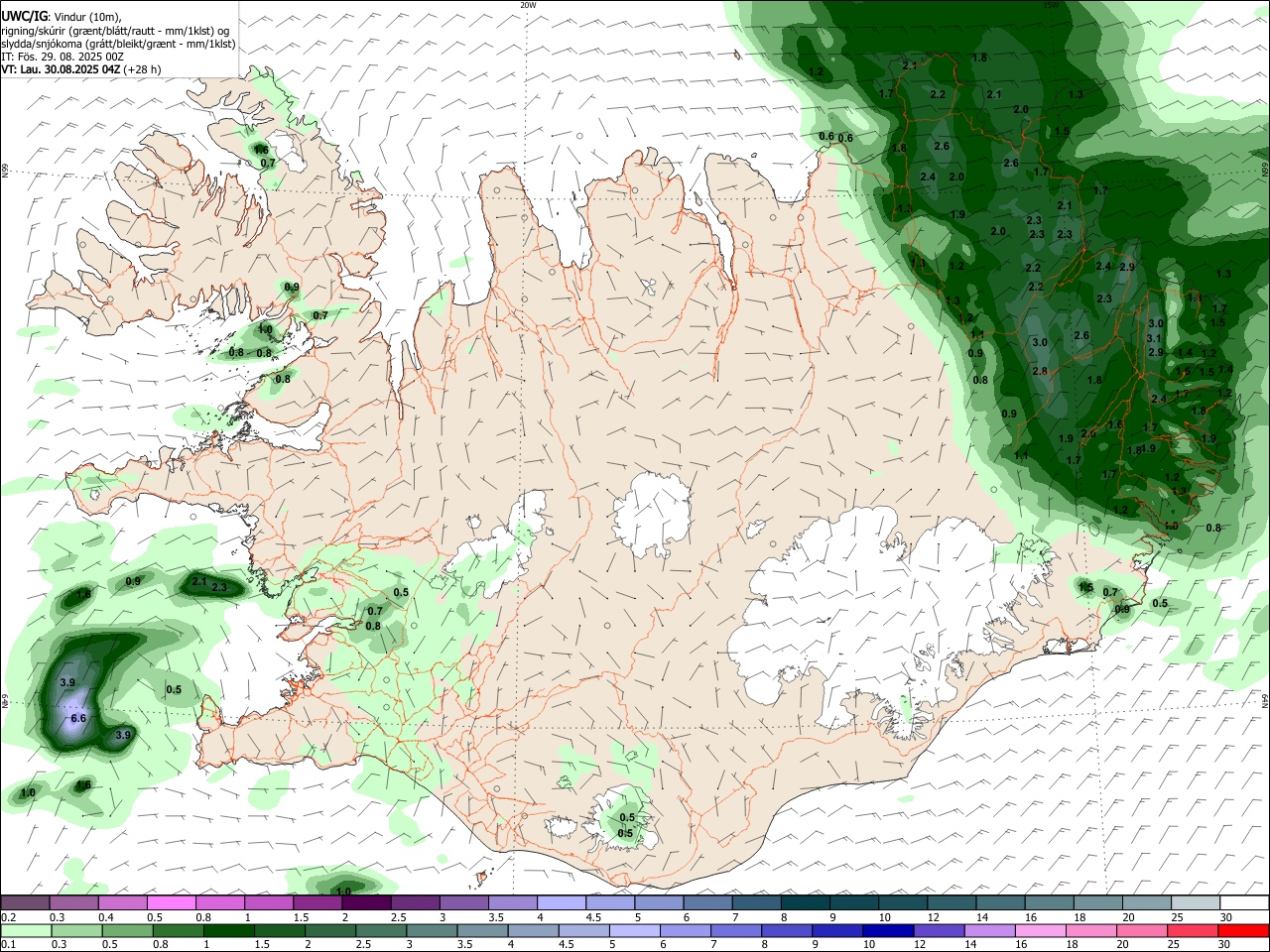Click the 'UWC/IG: Vindur (10m)' title text
Viewport: 1270px width, 952px height.
61,17
